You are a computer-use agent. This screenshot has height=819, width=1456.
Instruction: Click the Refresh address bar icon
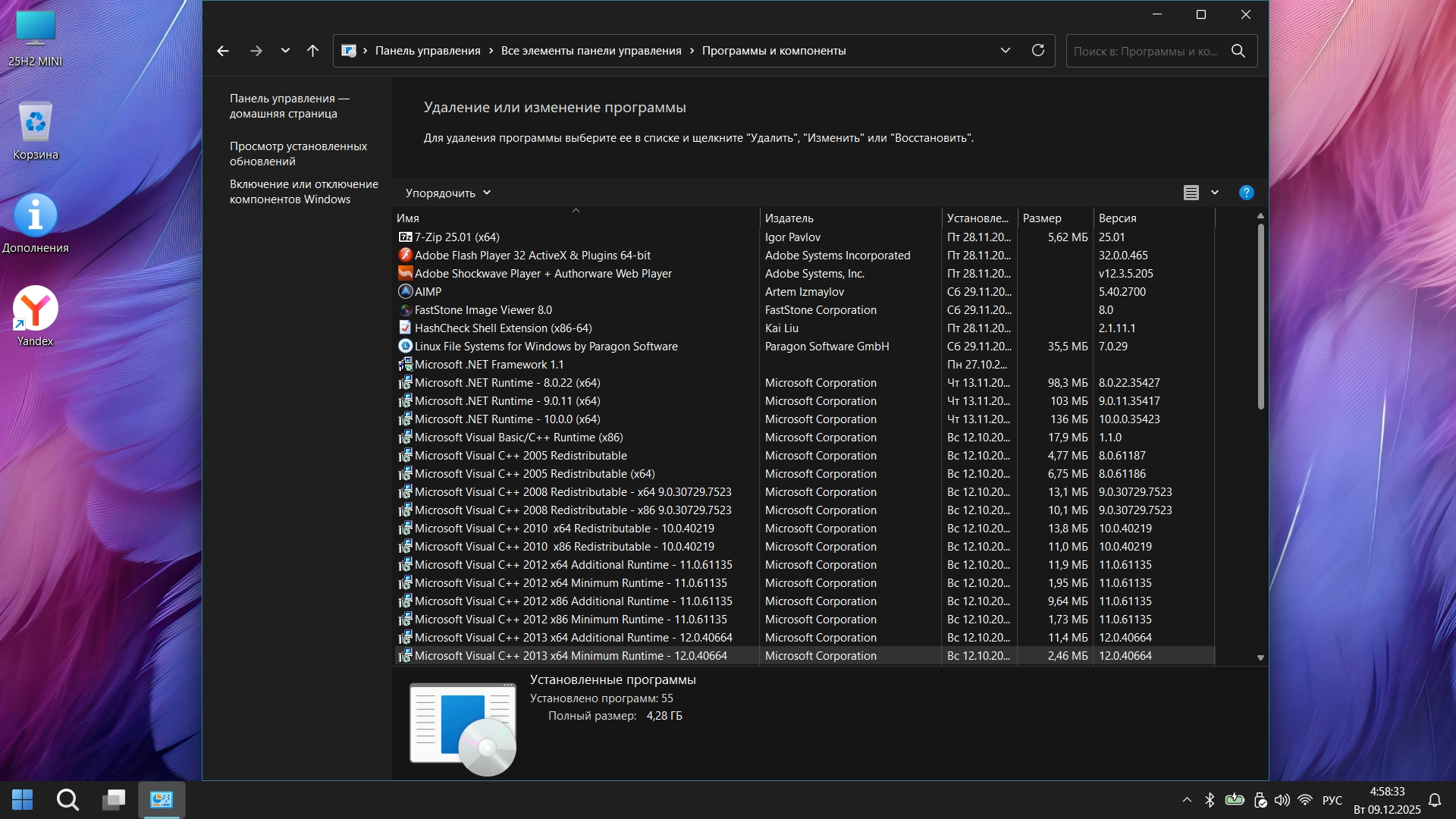pyautogui.click(x=1038, y=51)
